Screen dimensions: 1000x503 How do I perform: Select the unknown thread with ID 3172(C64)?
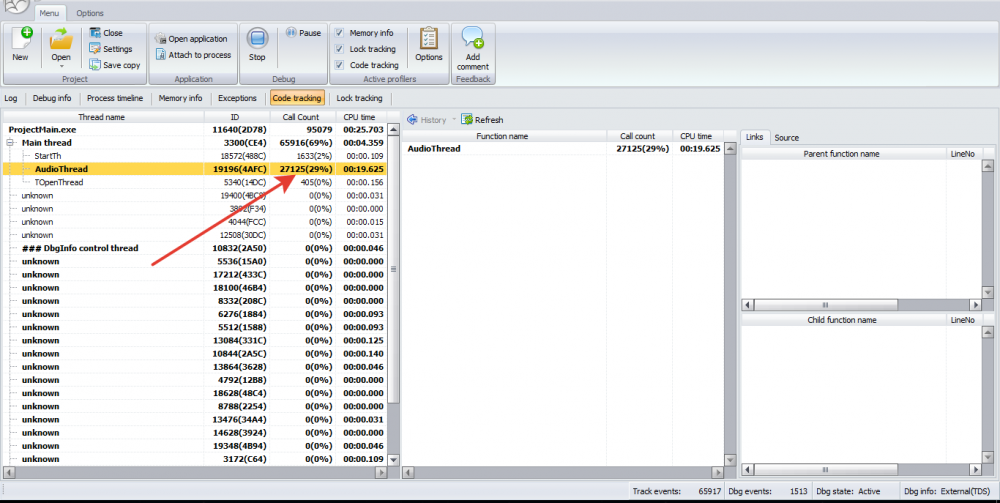[196, 459]
